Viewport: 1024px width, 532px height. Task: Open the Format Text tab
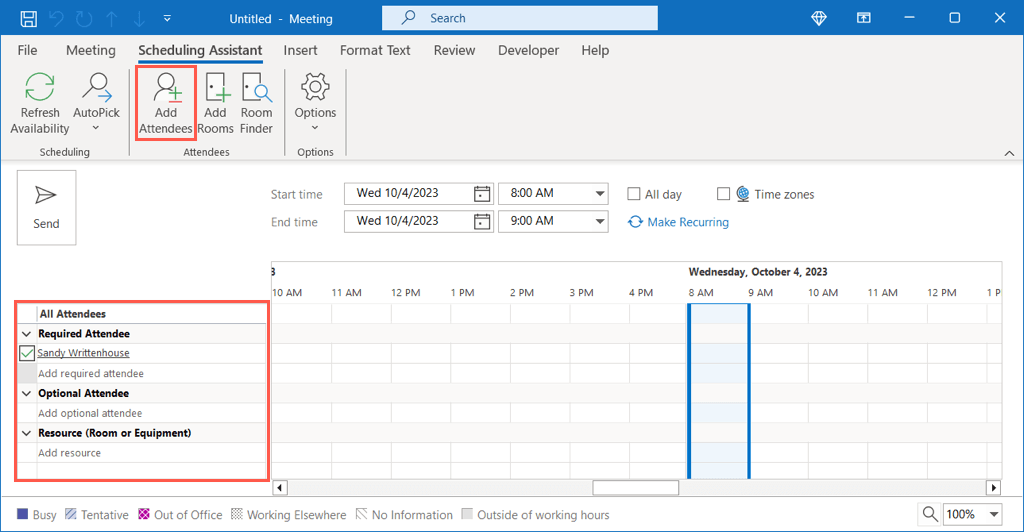coord(375,50)
